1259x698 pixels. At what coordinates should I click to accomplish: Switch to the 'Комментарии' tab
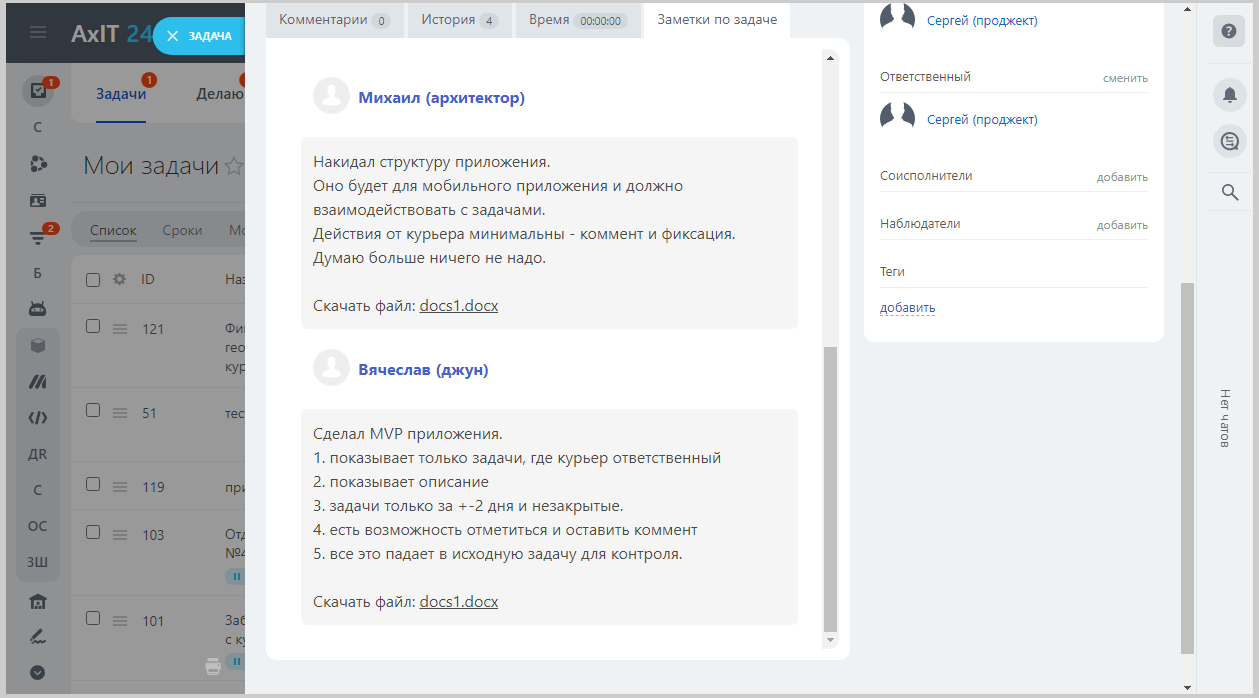click(334, 20)
